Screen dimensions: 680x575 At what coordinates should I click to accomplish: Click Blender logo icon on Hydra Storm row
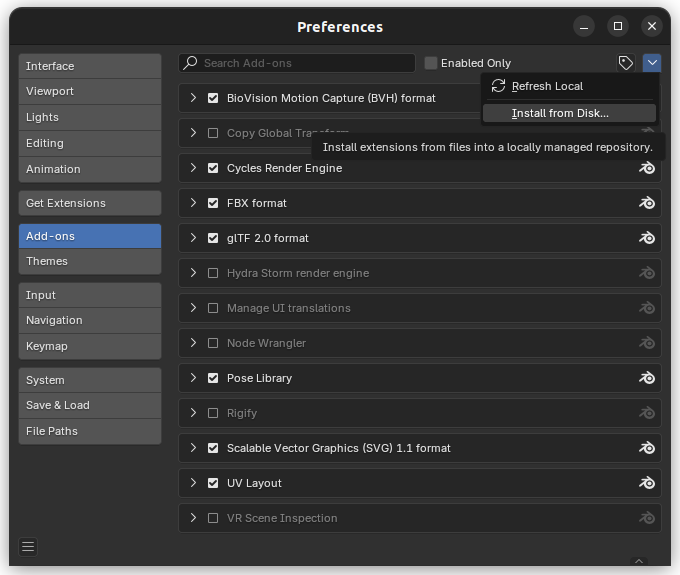click(647, 273)
